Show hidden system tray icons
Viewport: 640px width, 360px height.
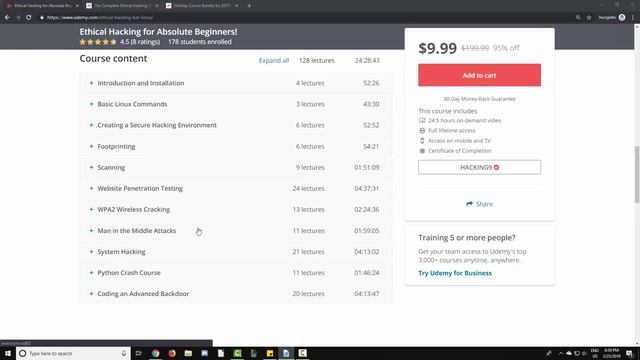561,353
